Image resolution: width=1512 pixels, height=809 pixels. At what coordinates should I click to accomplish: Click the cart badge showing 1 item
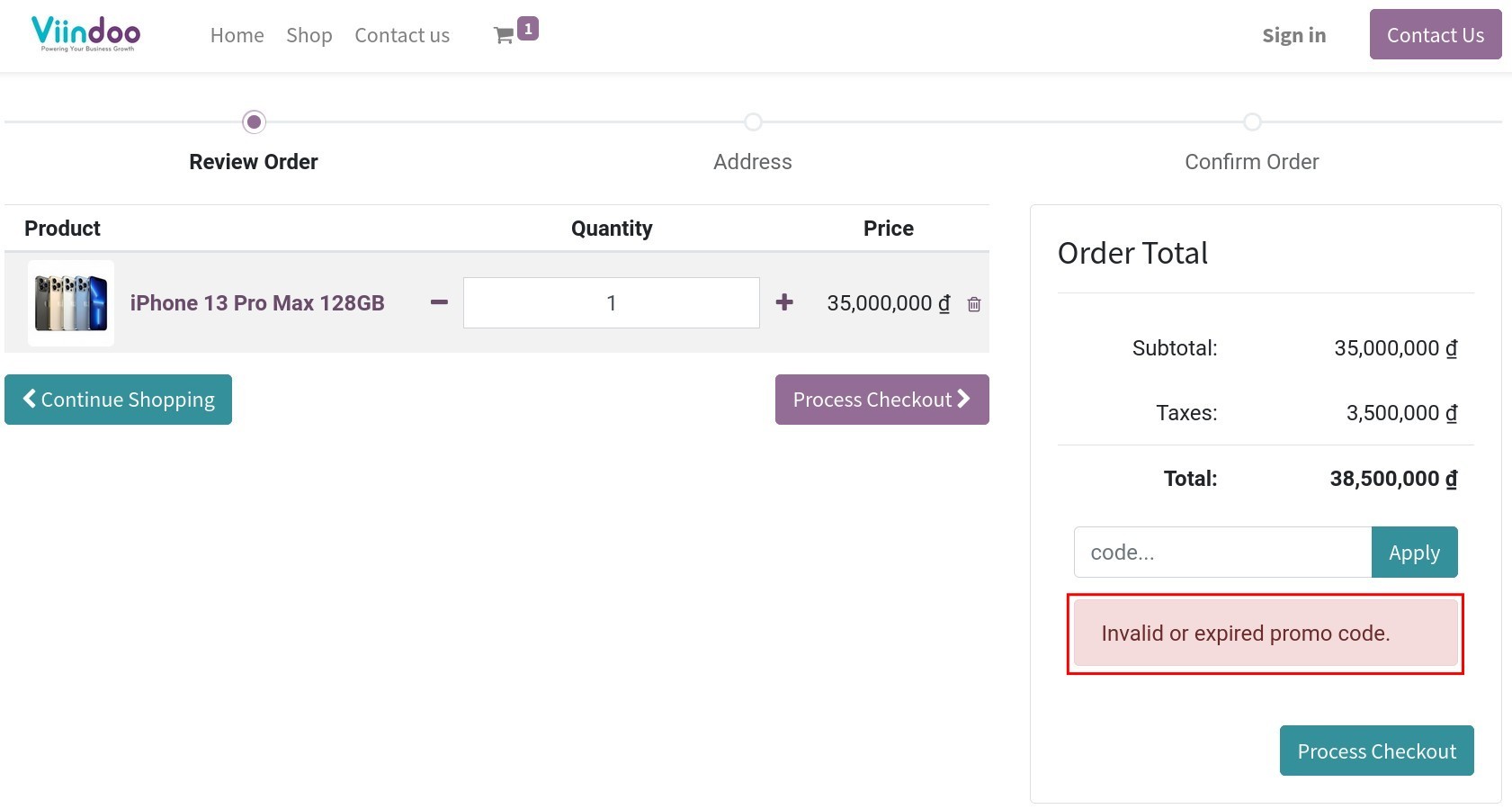pyautogui.click(x=528, y=28)
